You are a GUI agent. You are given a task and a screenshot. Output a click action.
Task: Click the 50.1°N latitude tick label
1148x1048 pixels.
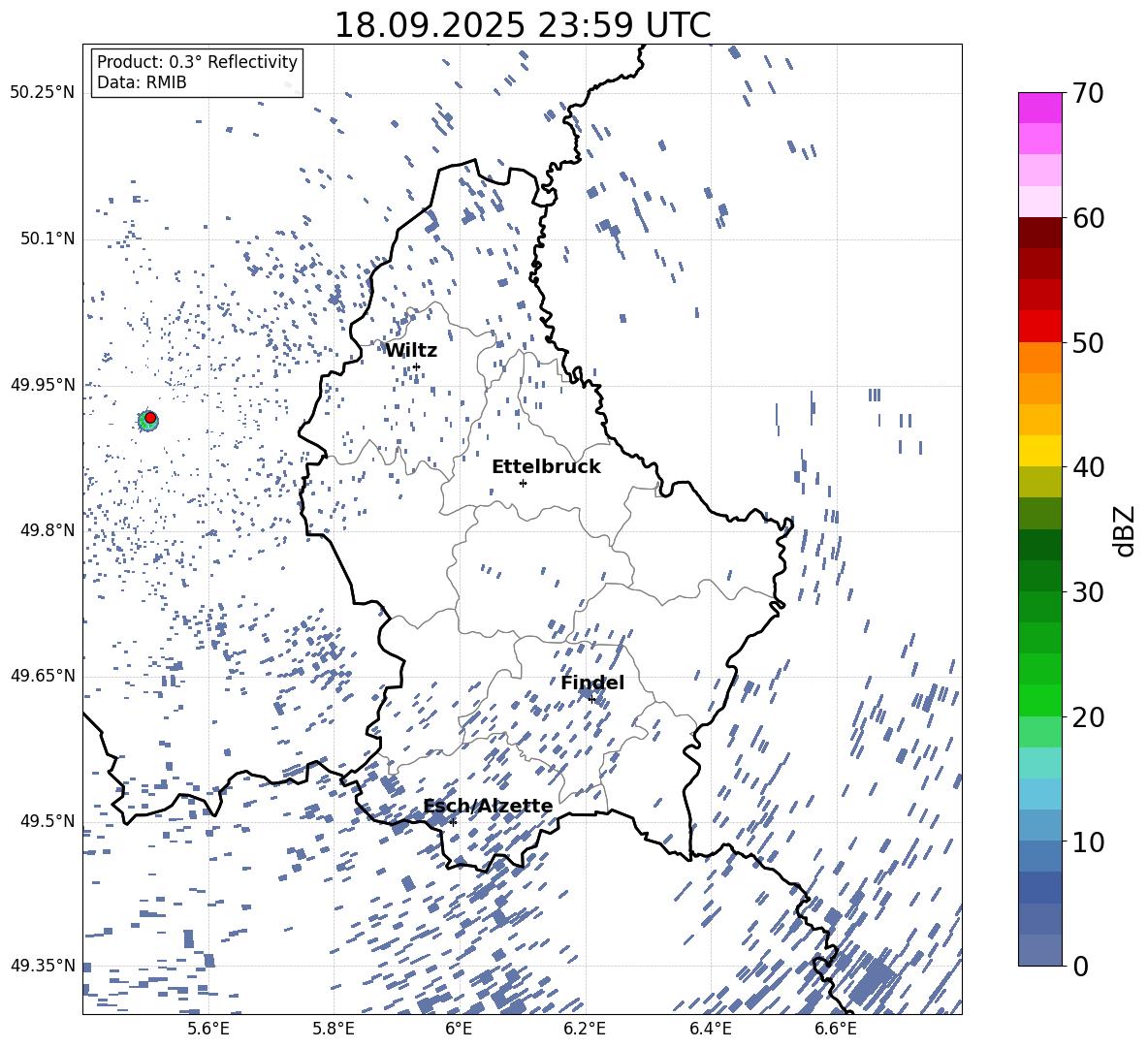point(48,239)
